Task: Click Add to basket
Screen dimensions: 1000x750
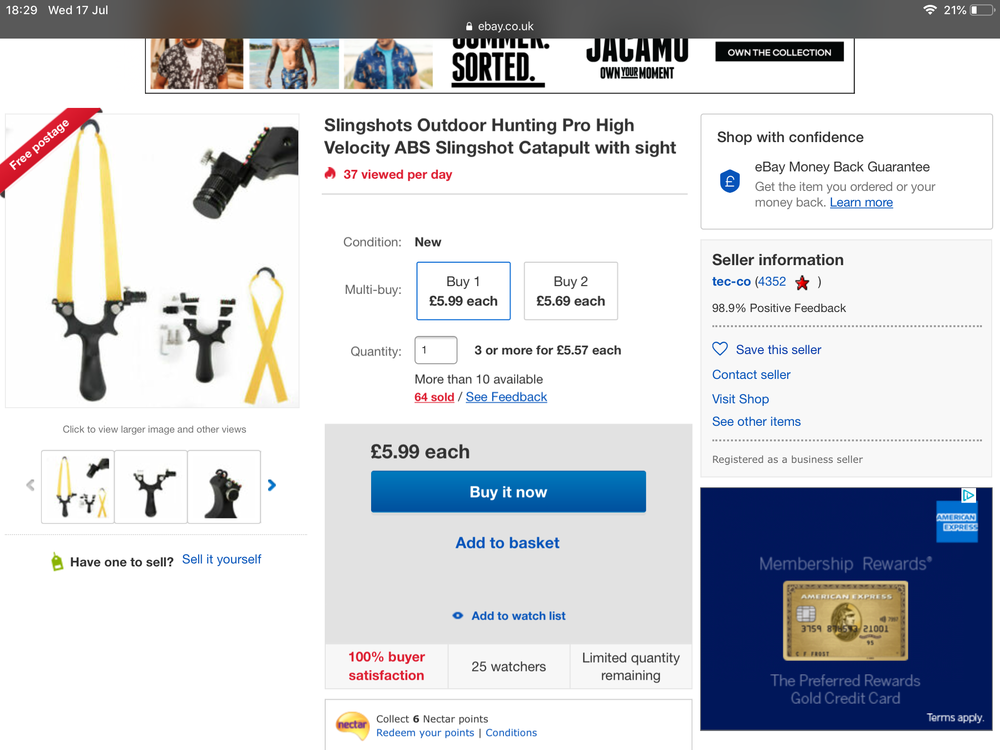Action: tap(507, 543)
